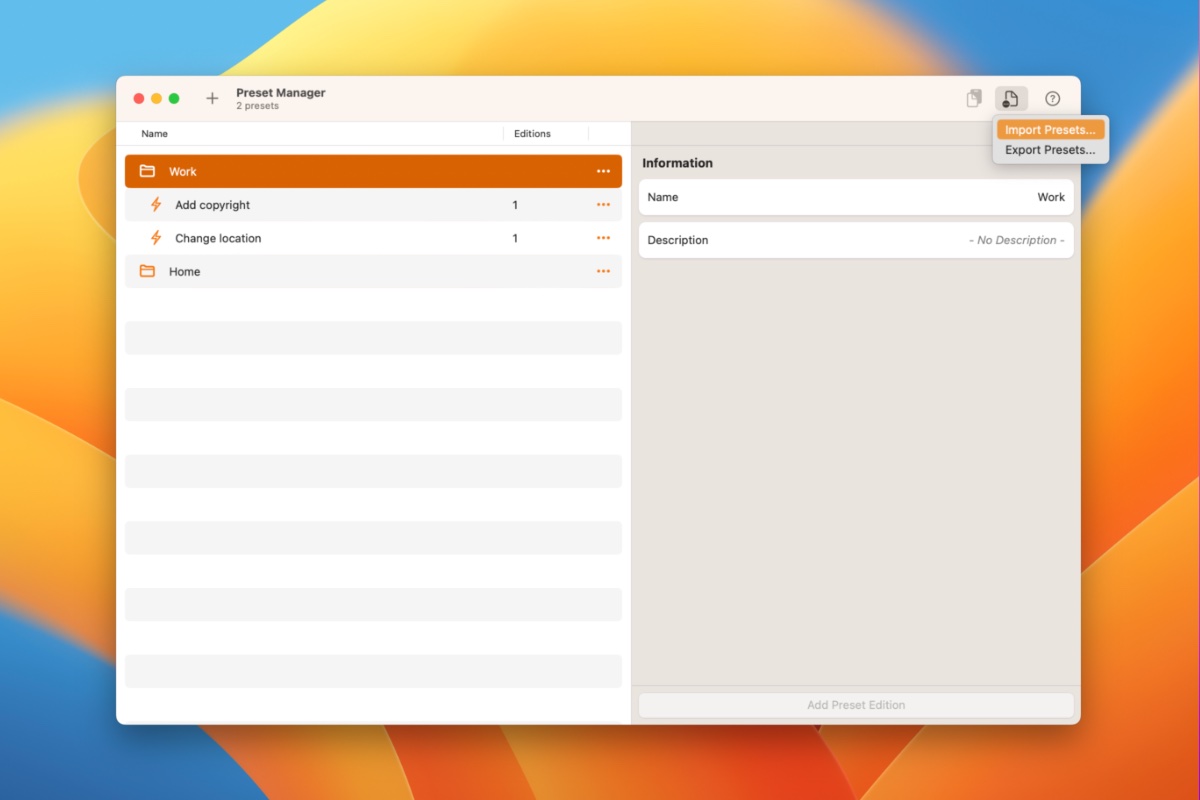Click the Add Preset Edition button
Screen dimensions: 1200x800
856,705
